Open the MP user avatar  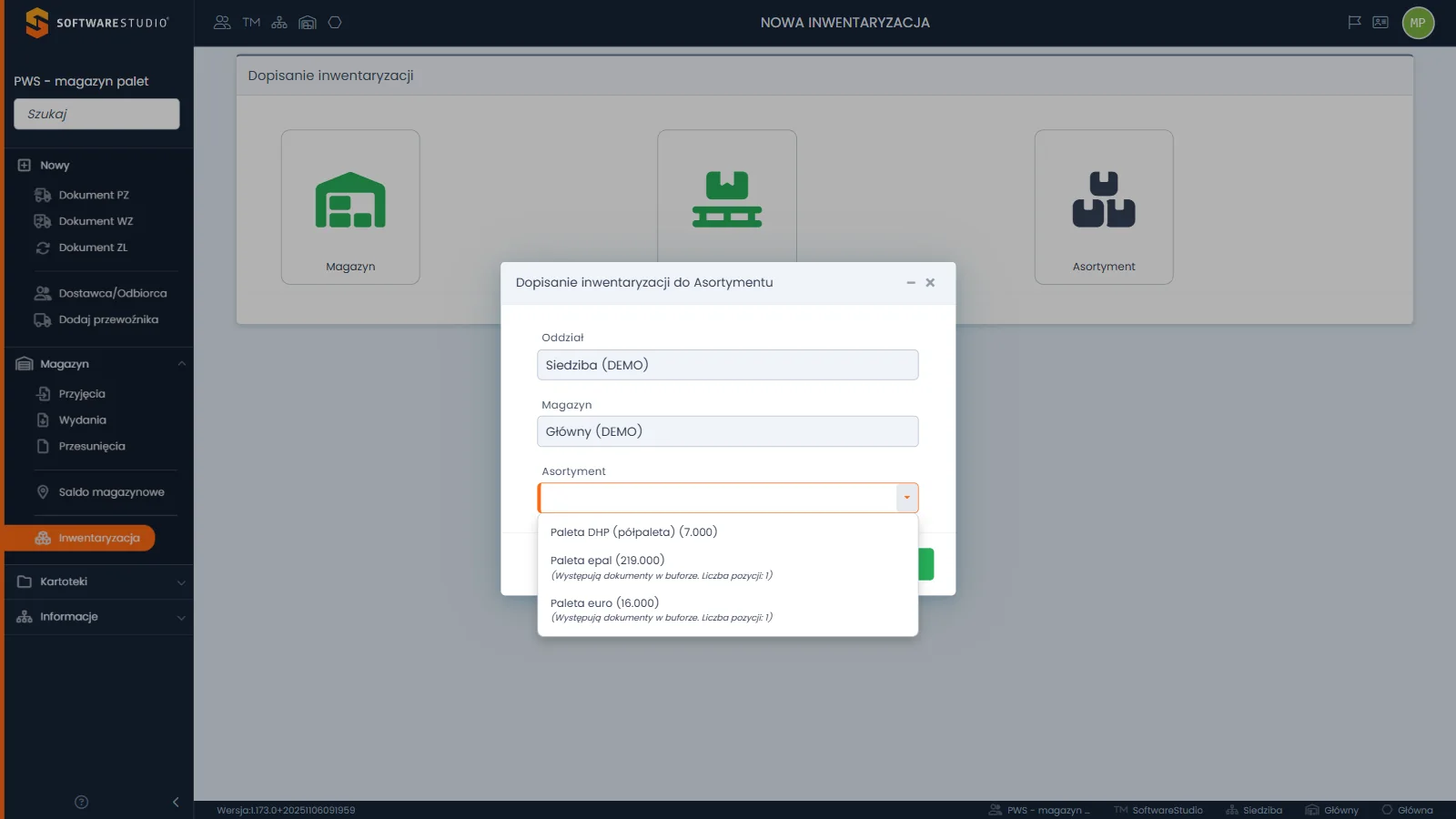pyautogui.click(x=1418, y=23)
